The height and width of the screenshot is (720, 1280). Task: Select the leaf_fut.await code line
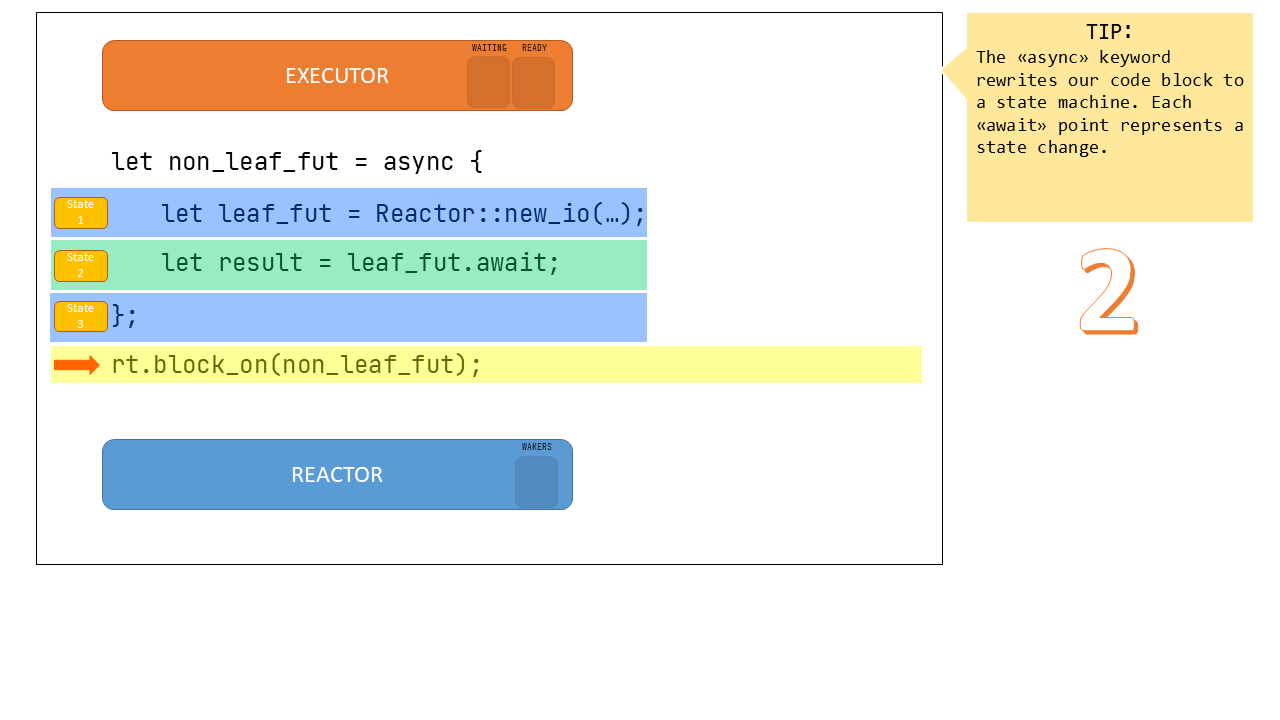point(360,263)
